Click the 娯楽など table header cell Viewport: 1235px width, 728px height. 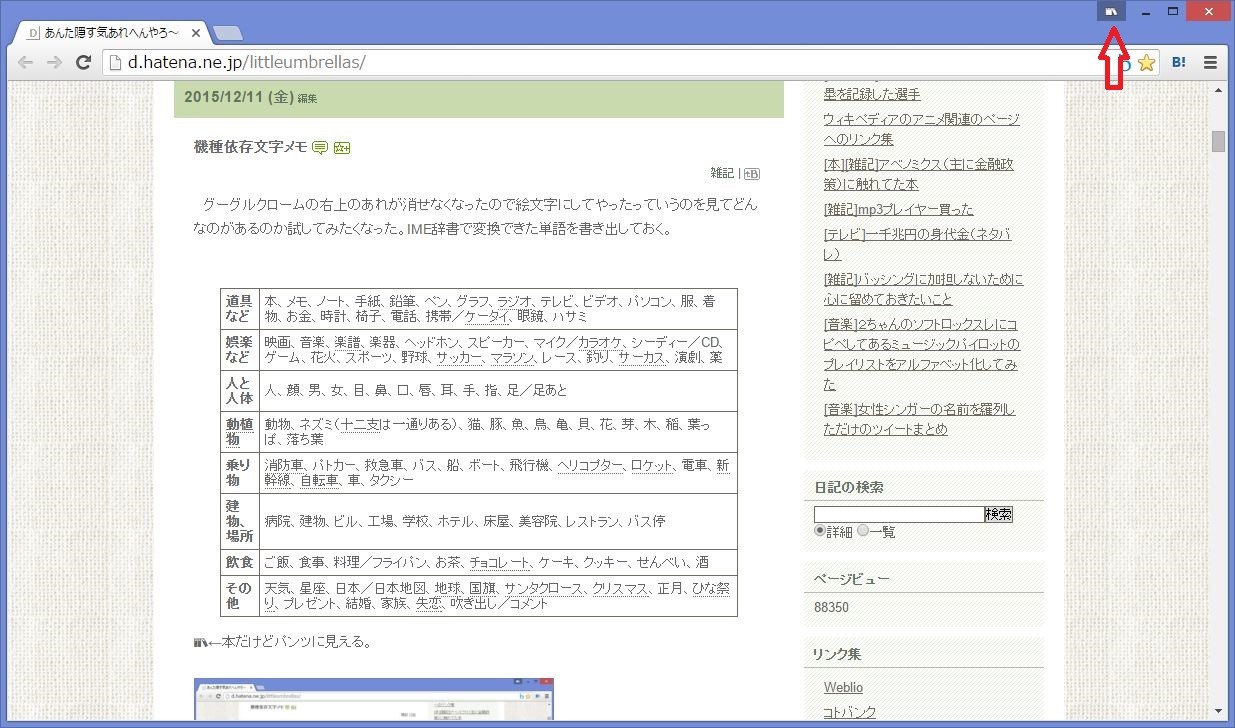239,350
